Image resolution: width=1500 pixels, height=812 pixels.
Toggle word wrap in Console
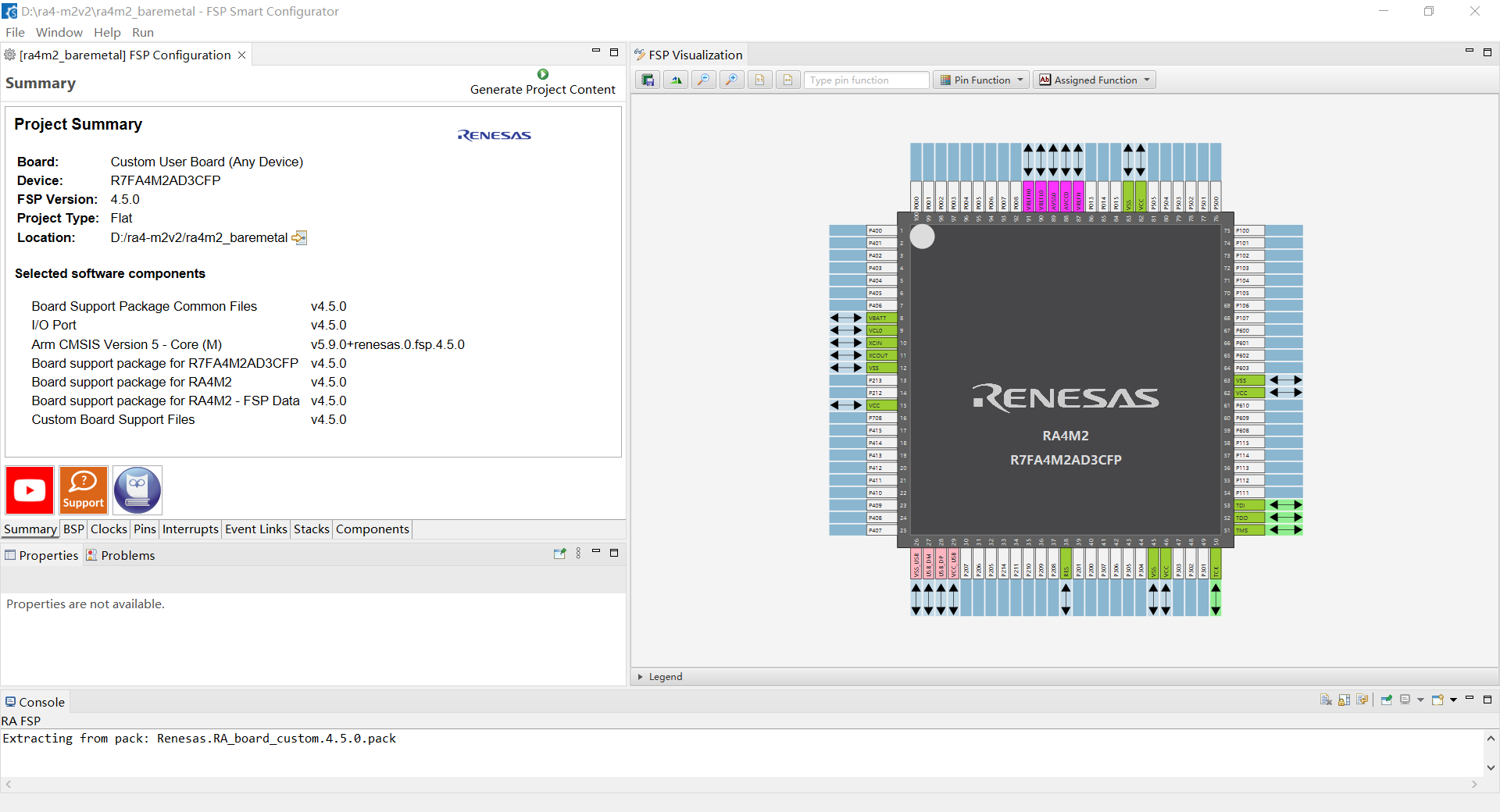[x=1362, y=700]
